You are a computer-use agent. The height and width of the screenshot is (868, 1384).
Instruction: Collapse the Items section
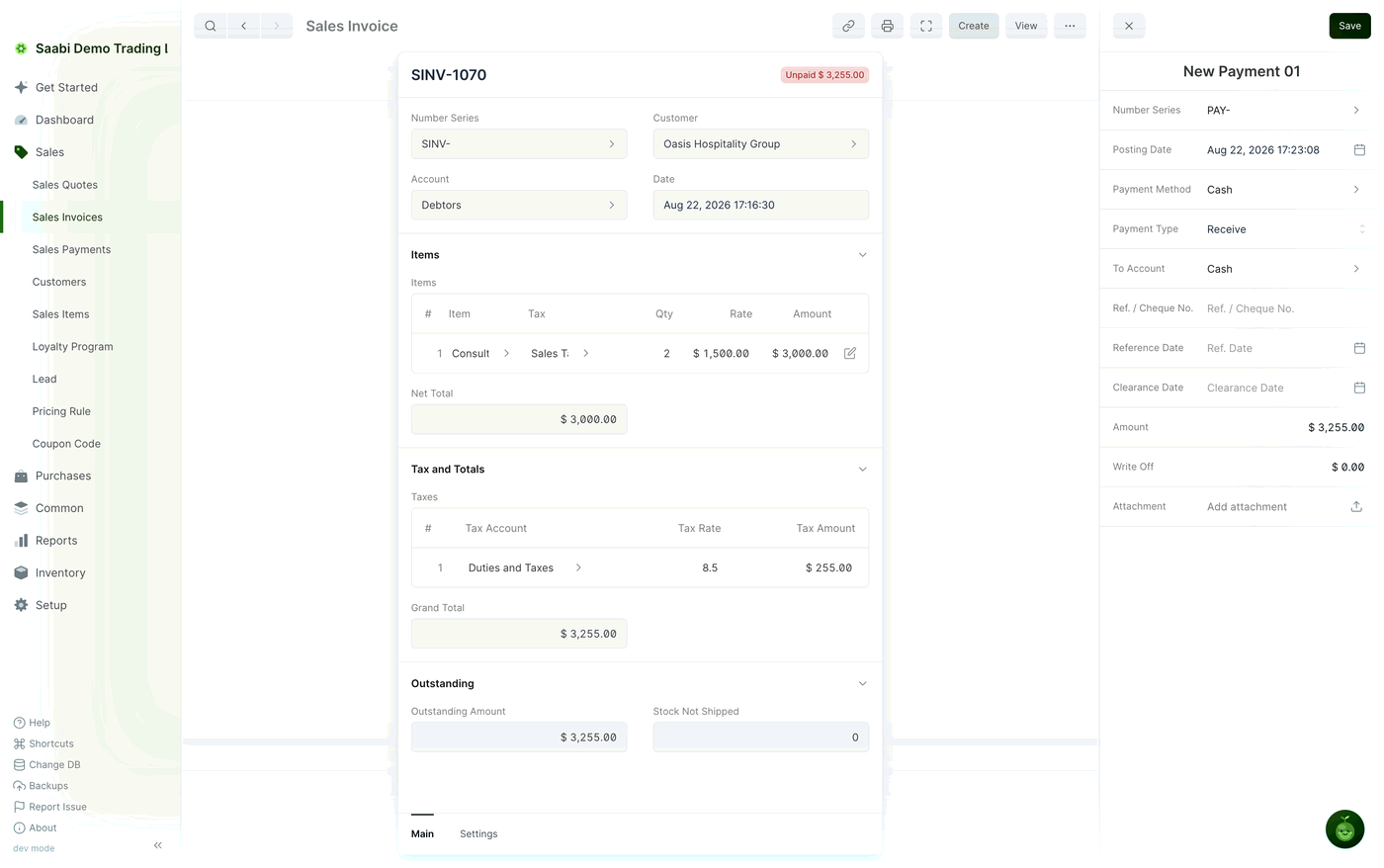[862, 255]
